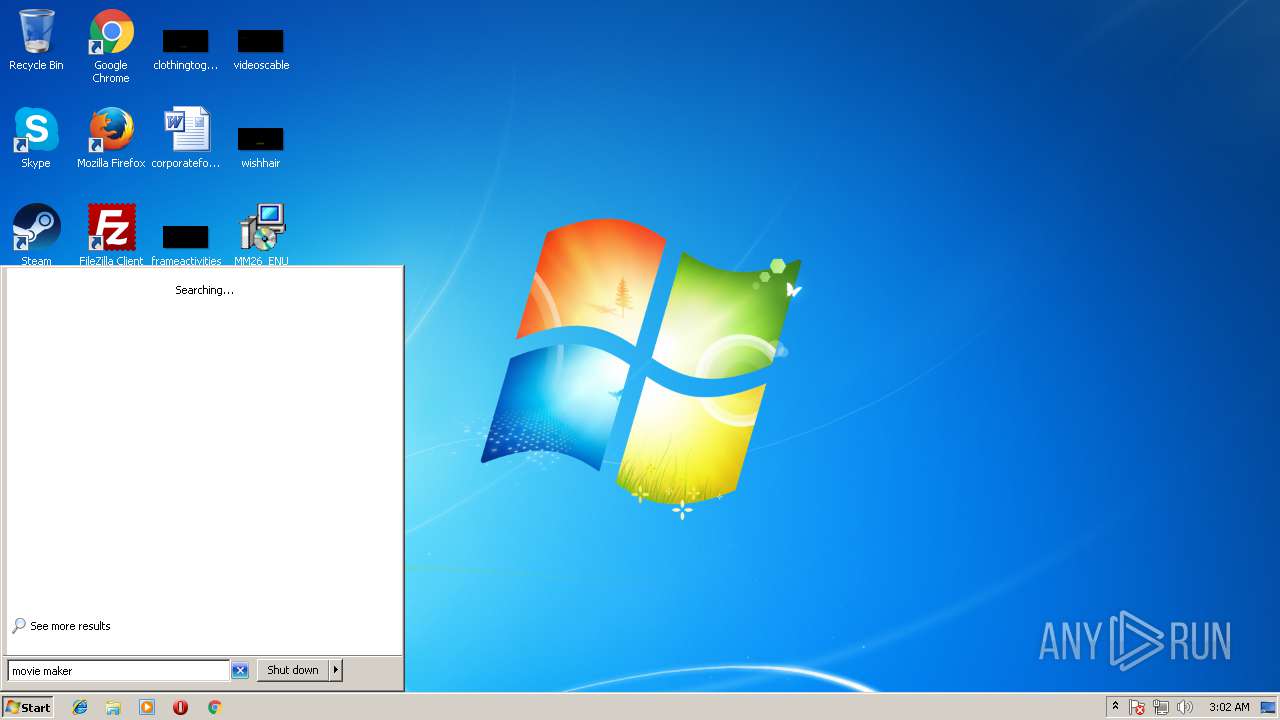Image resolution: width=1280 pixels, height=720 pixels.
Task: Click the Start button
Action: [x=28, y=707]
